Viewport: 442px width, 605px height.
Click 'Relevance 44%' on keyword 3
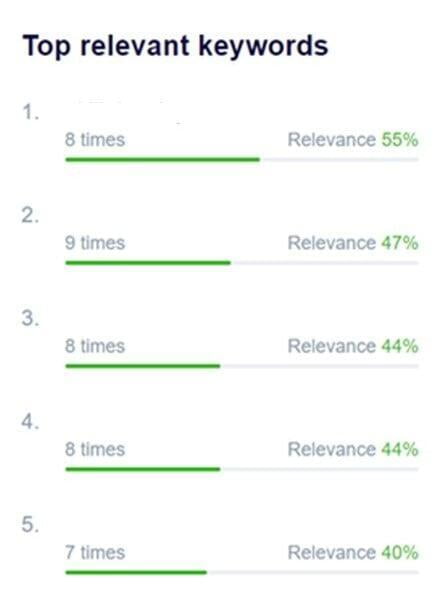[353, 346]
